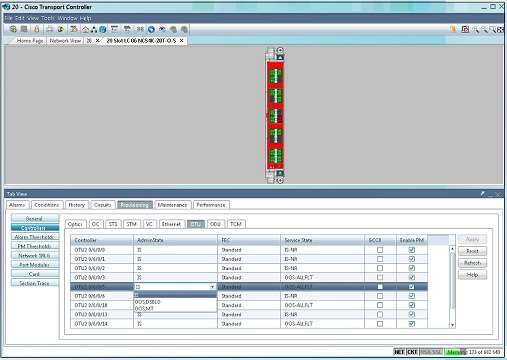
Task: Click the up arrow above the card graphic
Action: tap(280, 57)
